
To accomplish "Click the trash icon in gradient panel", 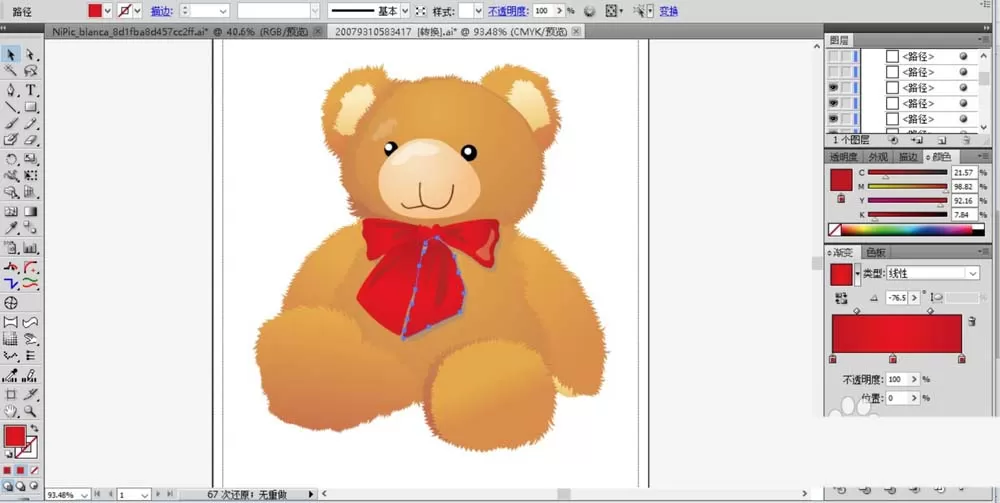I will [971, 321].
